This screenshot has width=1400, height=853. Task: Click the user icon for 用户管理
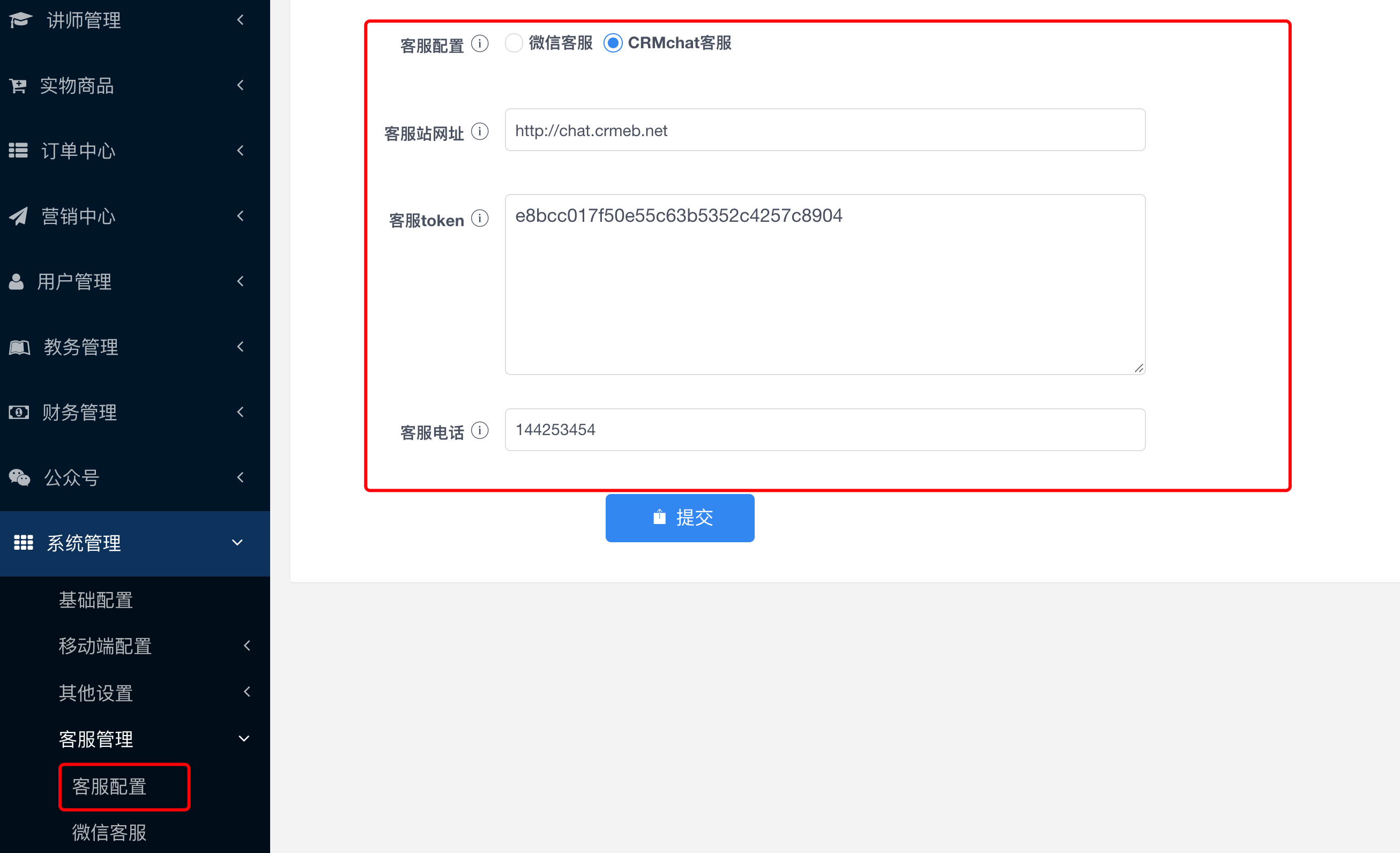(17, 282)
